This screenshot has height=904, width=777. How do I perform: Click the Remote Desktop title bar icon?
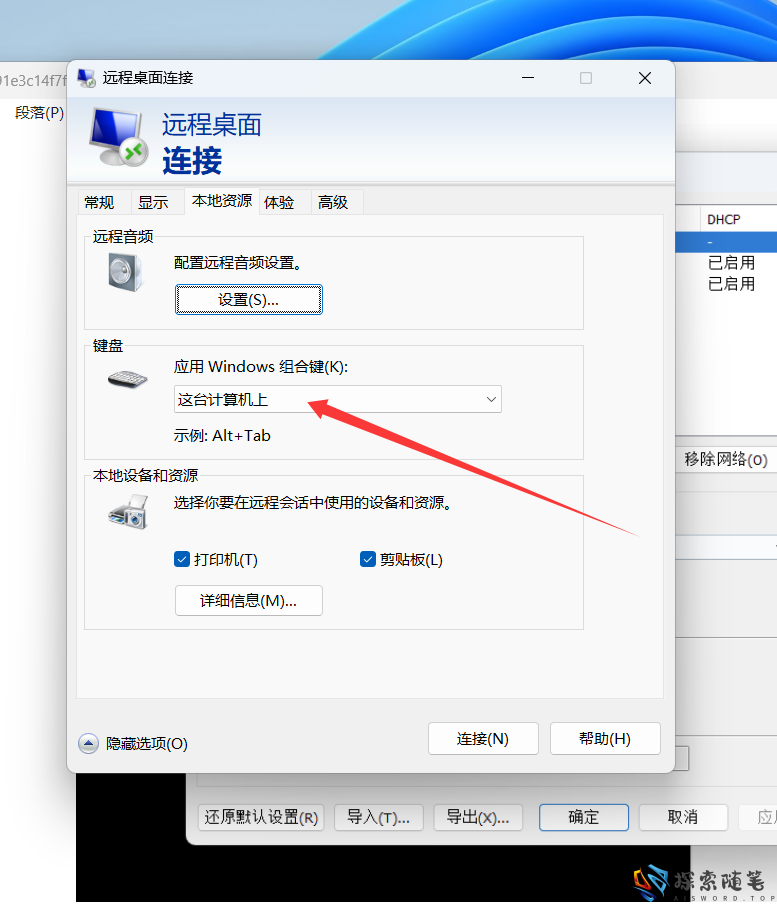pyautogui.click(x=87, y=78)
